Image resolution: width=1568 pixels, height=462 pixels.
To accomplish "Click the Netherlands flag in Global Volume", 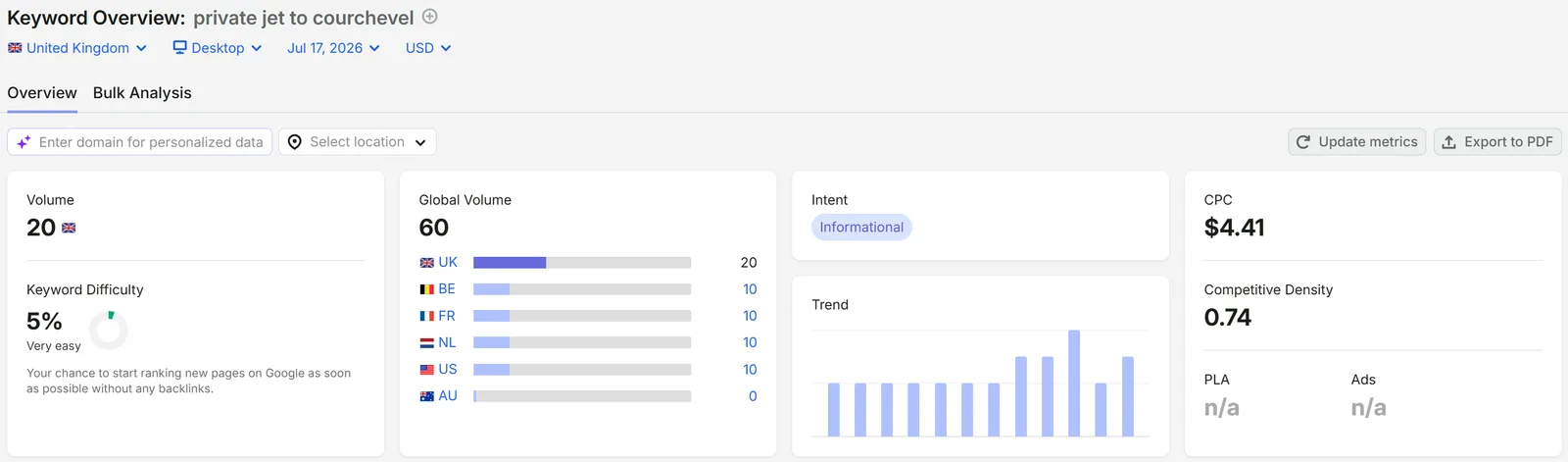I will pos(427,343).
